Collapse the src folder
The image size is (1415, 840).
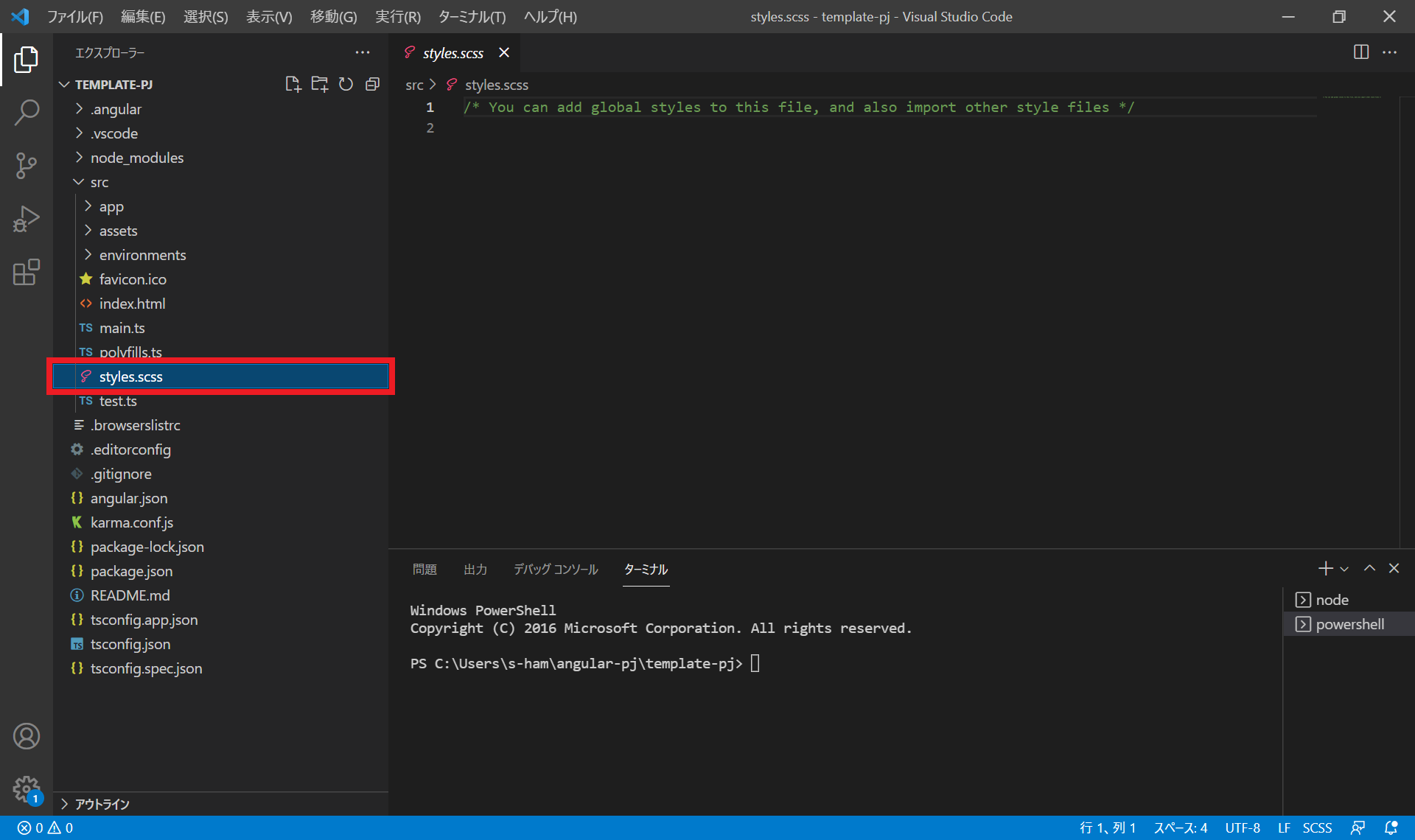[x=99, y=182]
